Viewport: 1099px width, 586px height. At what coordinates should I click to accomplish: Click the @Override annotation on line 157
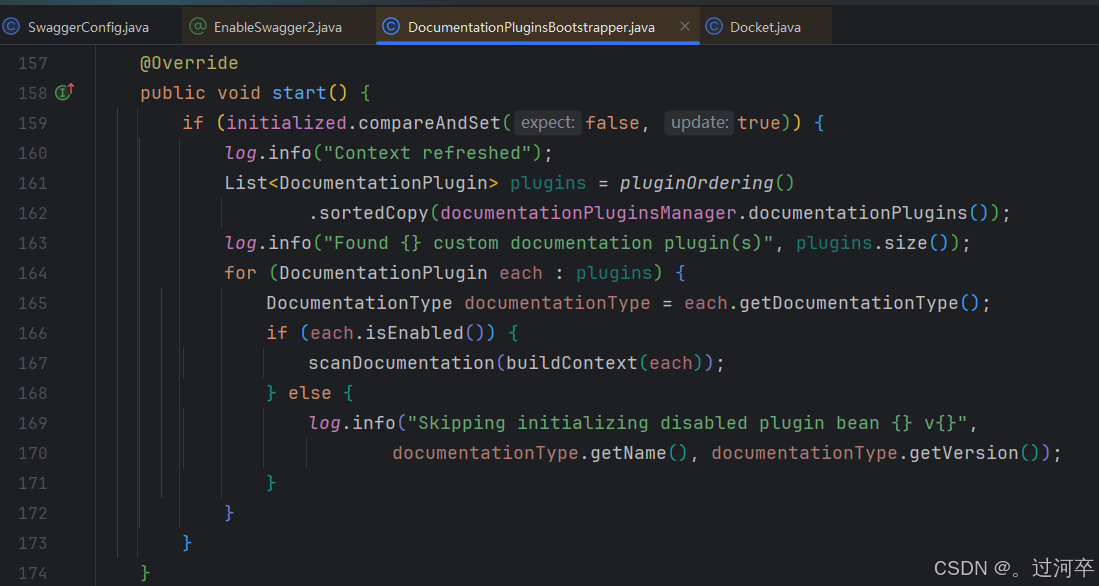[189, 62]
